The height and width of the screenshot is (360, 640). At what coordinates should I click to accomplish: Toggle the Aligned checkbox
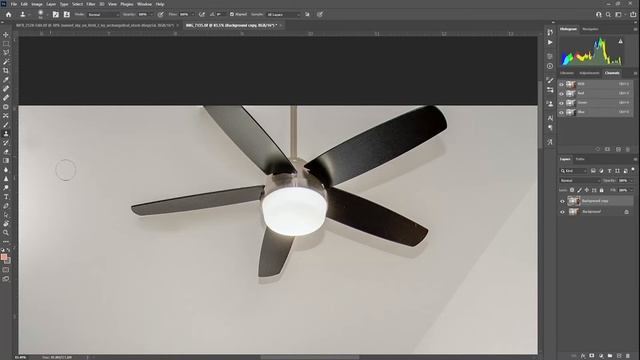tap(231, 14)
